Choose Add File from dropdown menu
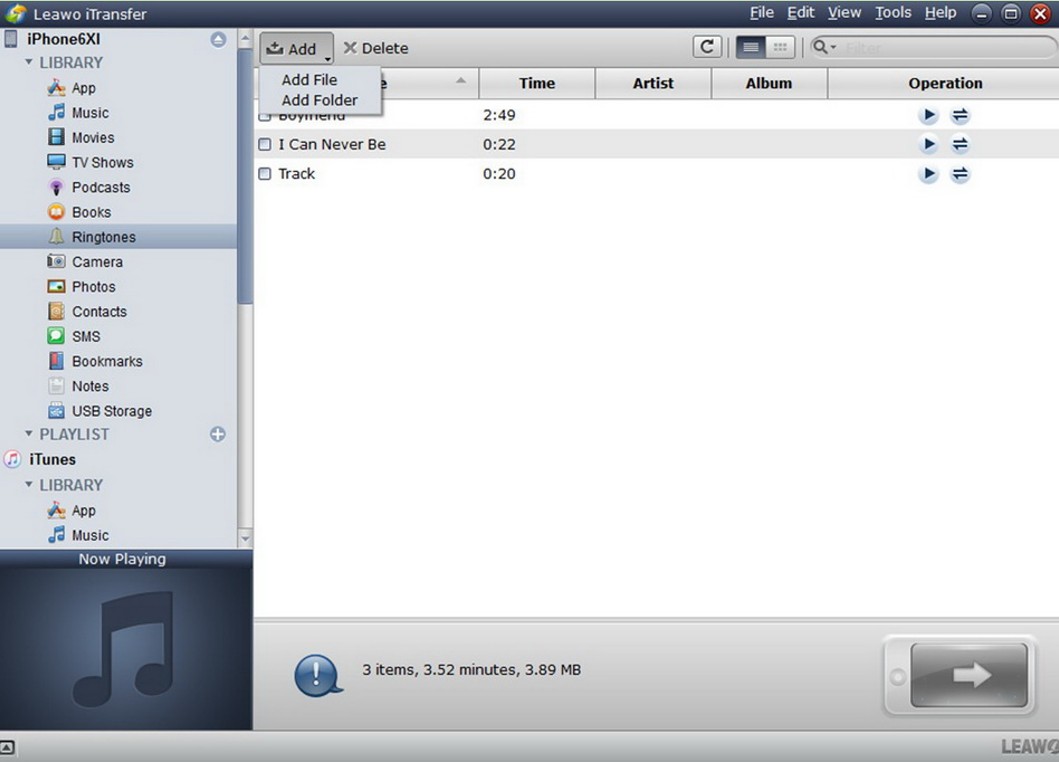 coord(309,80)
